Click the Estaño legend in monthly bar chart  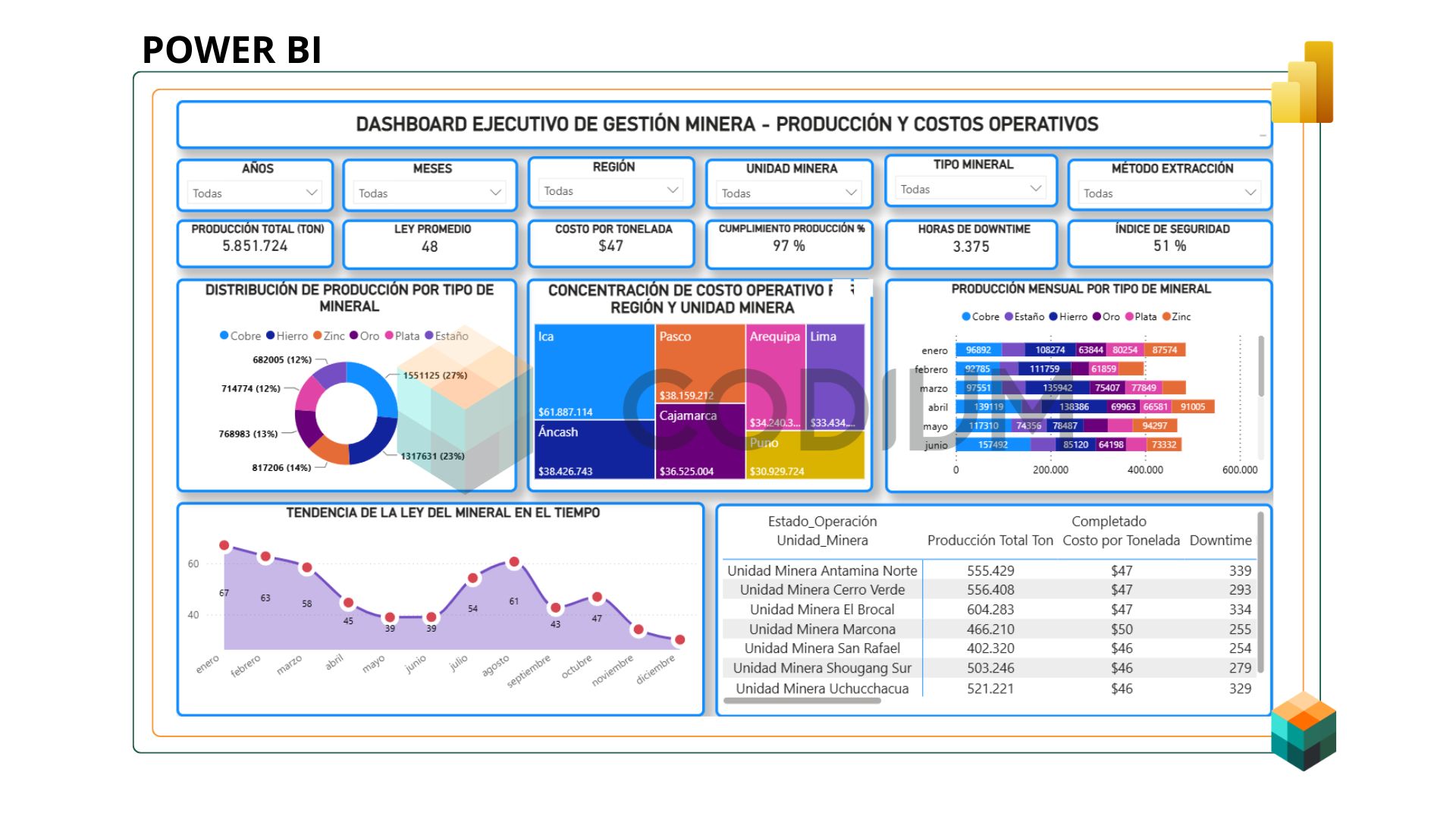[1025, 316]
